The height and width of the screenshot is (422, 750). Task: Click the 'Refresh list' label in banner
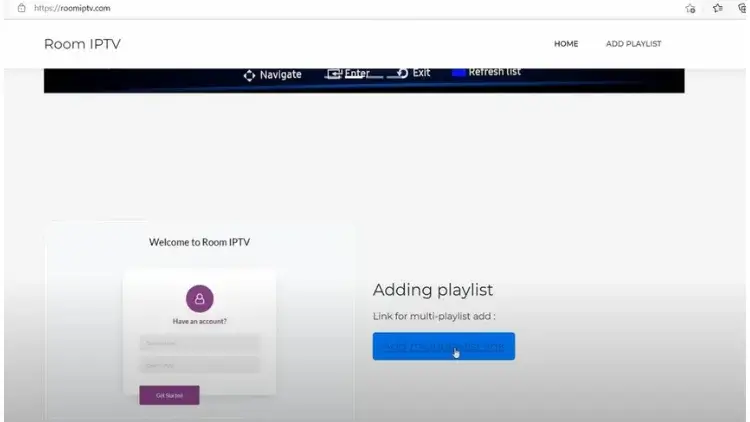(495, 72)
